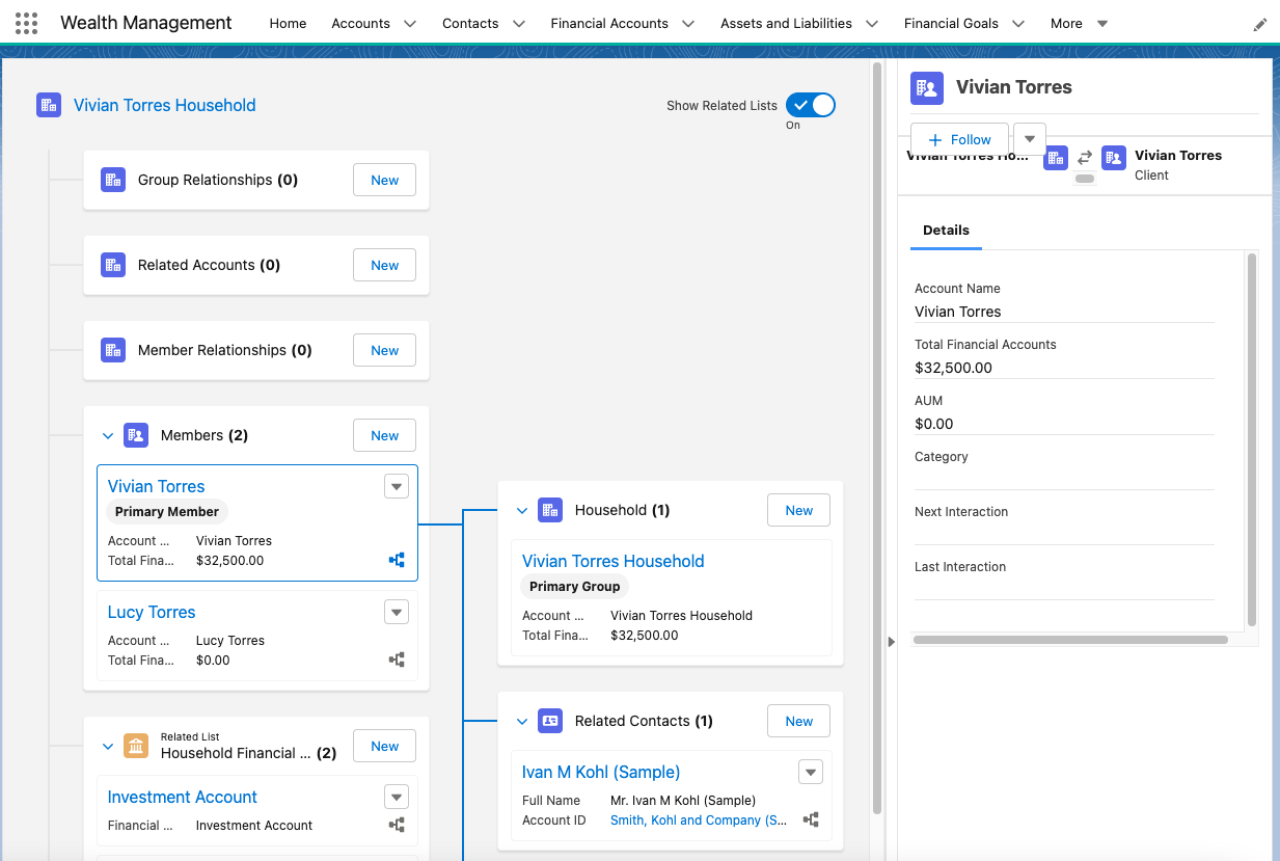Open the Contacts tab

[470, 24]
